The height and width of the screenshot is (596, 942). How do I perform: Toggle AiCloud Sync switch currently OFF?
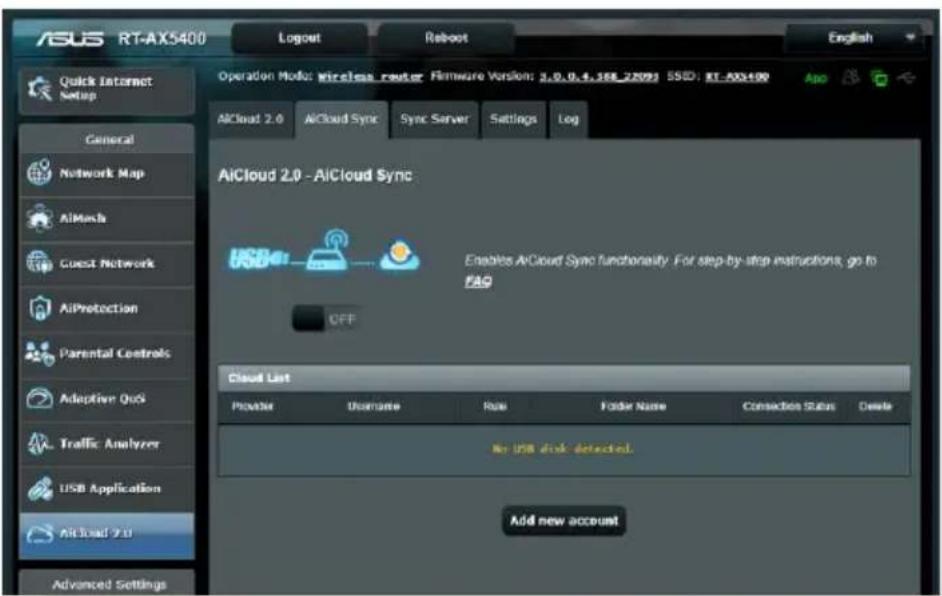(x=325, y=319)
